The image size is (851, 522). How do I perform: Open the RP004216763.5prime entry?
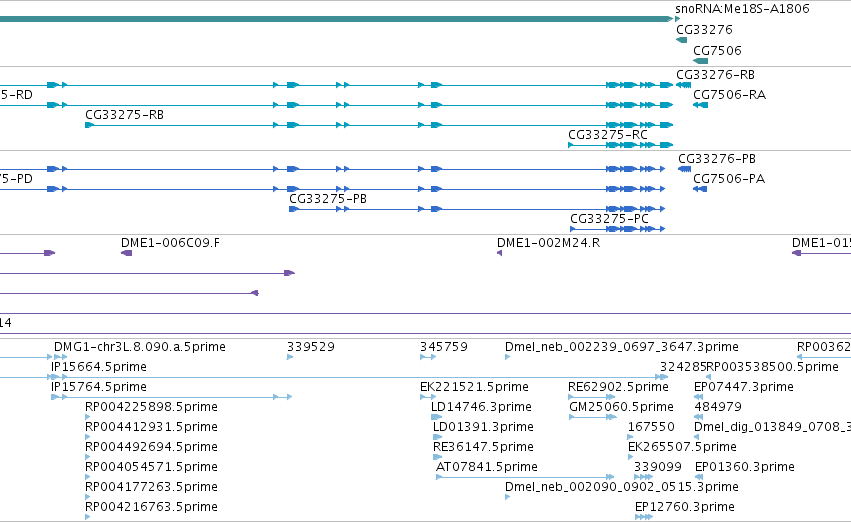[151, 507]
